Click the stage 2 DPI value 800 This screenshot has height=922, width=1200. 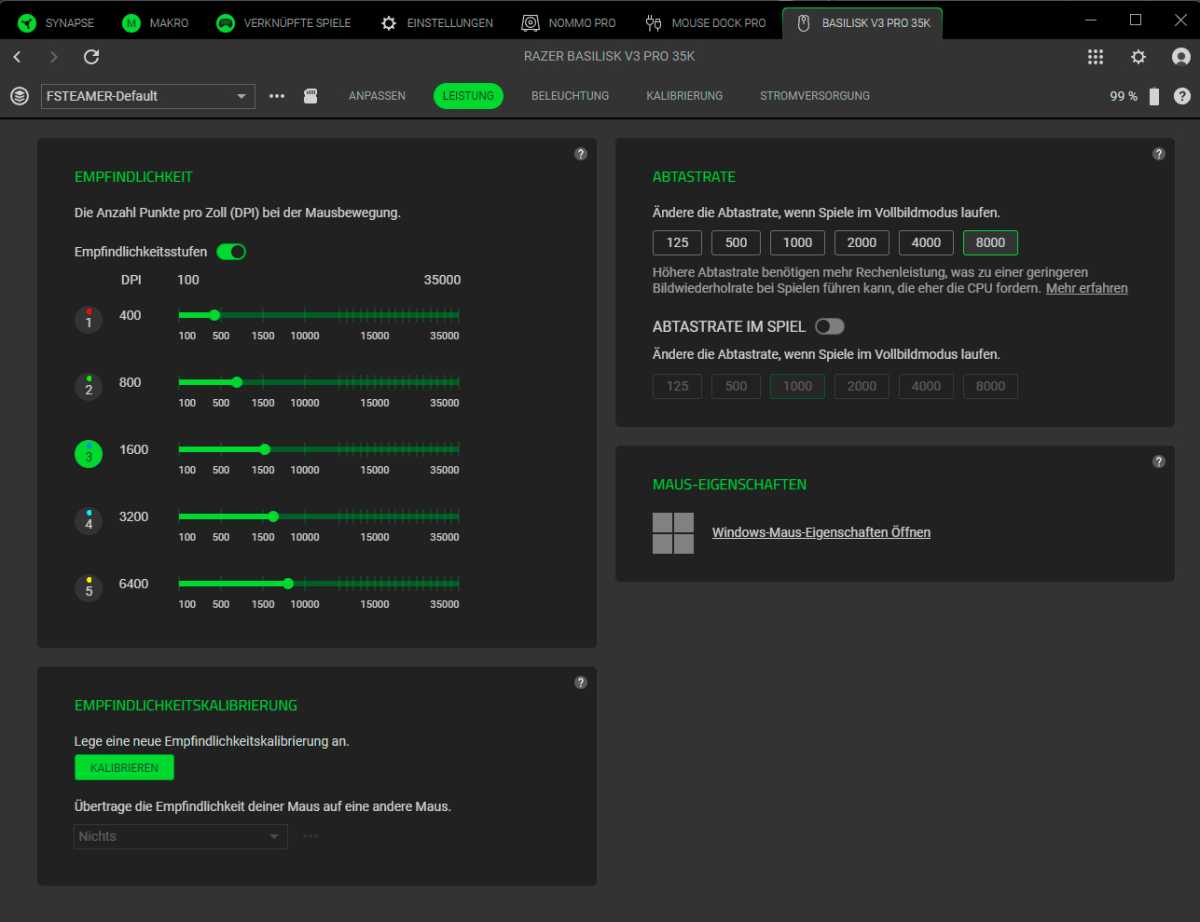[130, 382]
